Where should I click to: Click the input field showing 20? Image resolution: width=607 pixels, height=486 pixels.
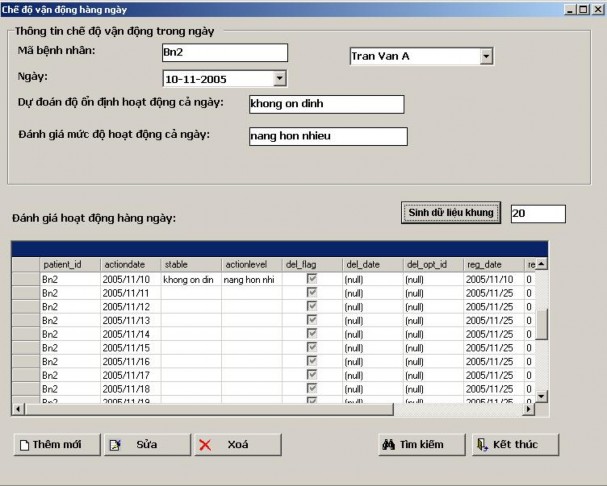tap(537, 213)
